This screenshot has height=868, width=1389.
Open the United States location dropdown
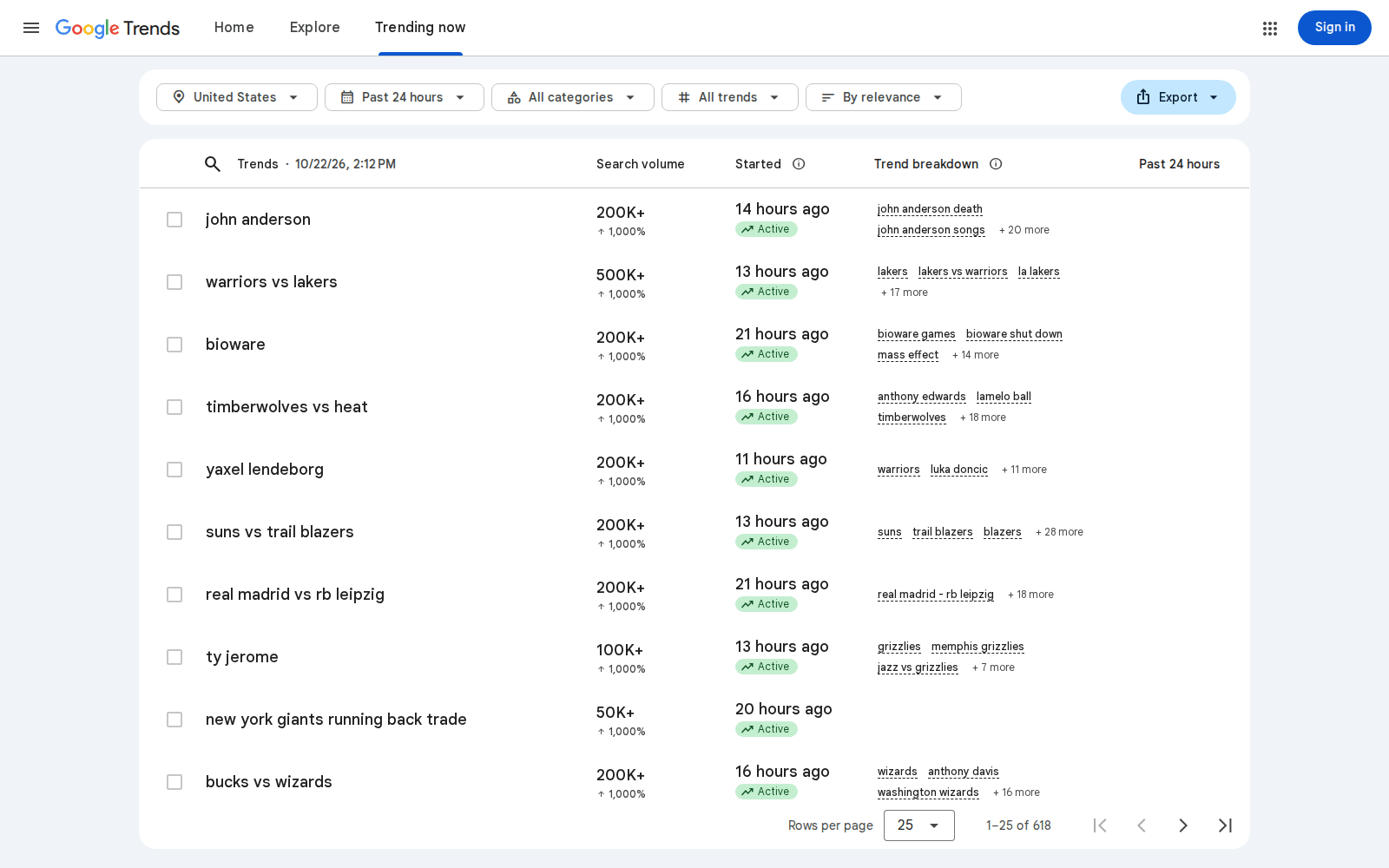(237, 97)
